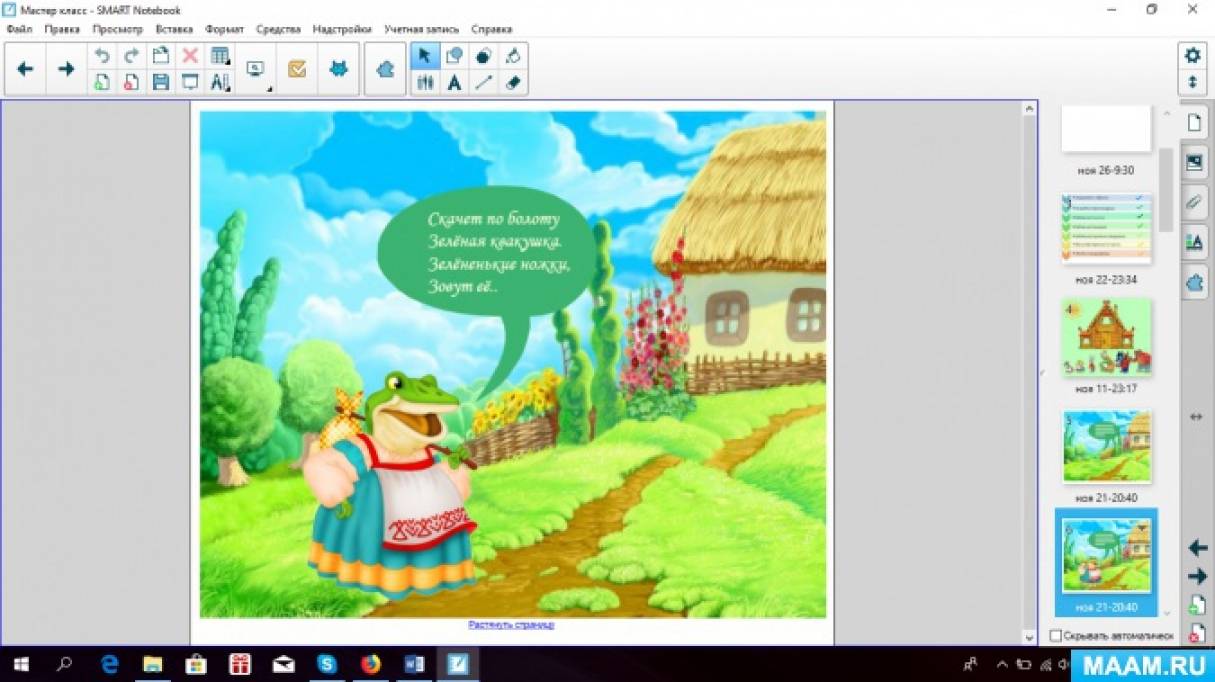Open Firefox from the taskbar
The width and height of the screenshot is (1215, 682).
(x=371, y=664)
